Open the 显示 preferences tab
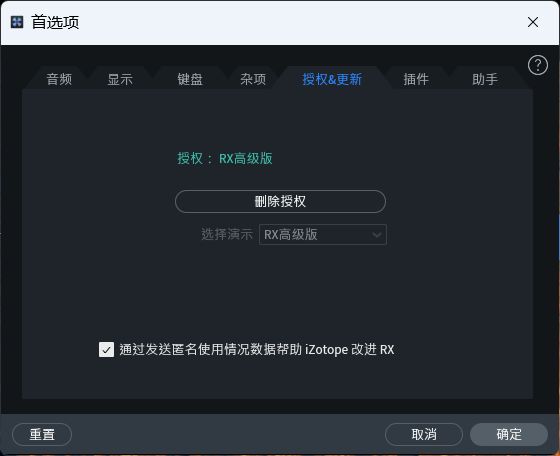Image resolution: width=560 pixels, height=456 pixels. (120, 79)
